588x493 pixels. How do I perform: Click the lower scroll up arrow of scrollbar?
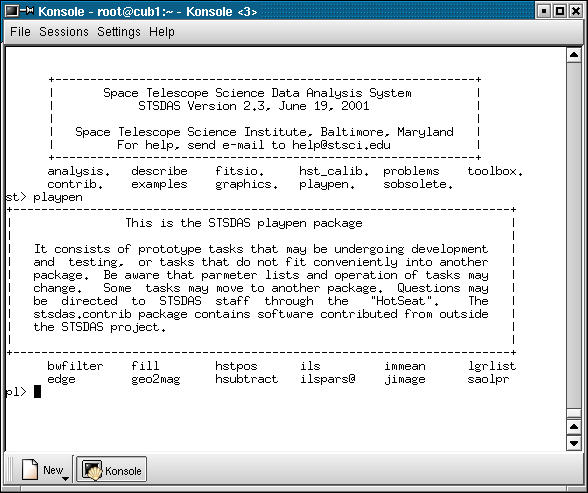pyautogui.click(x=574, y=427)
